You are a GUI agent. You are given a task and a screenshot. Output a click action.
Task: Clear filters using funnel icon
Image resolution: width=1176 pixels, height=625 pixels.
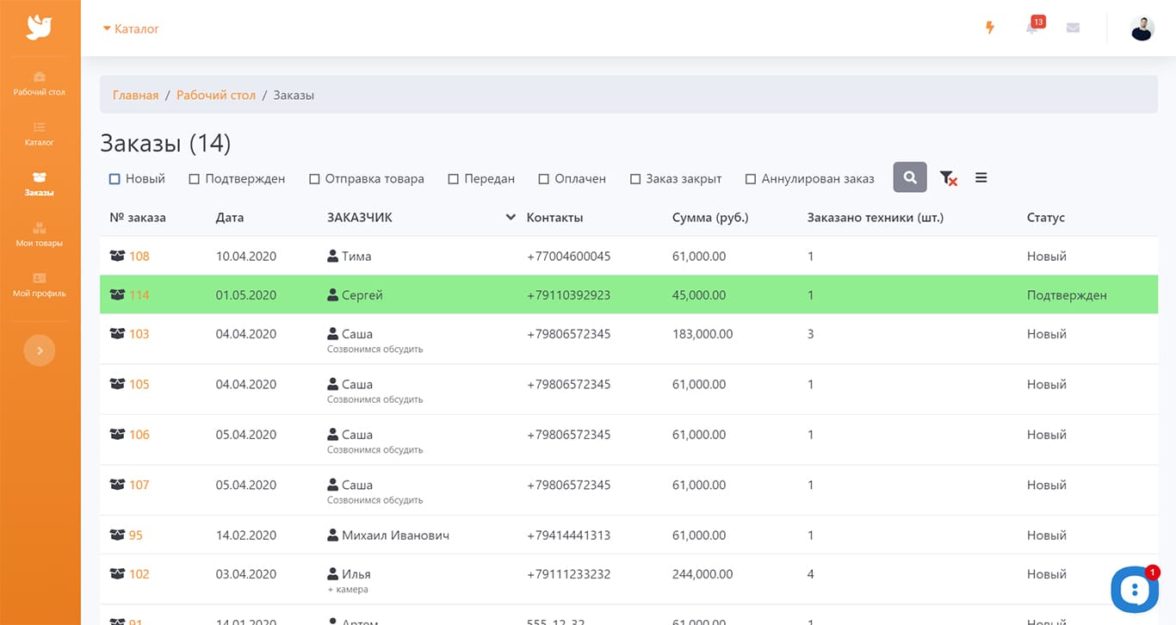[x=948, y=178]
